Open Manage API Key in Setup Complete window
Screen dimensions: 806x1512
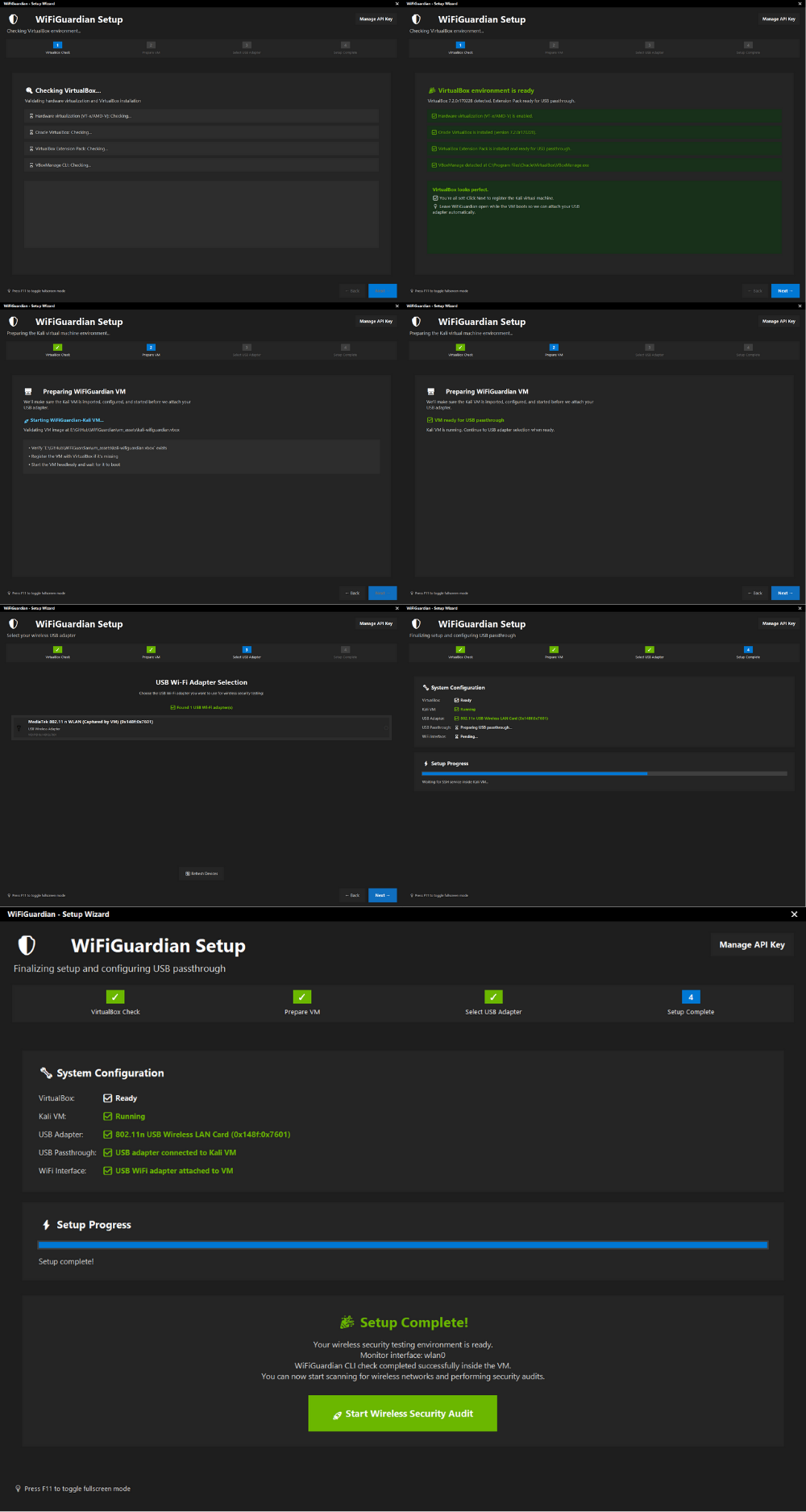tap(752, 944)
